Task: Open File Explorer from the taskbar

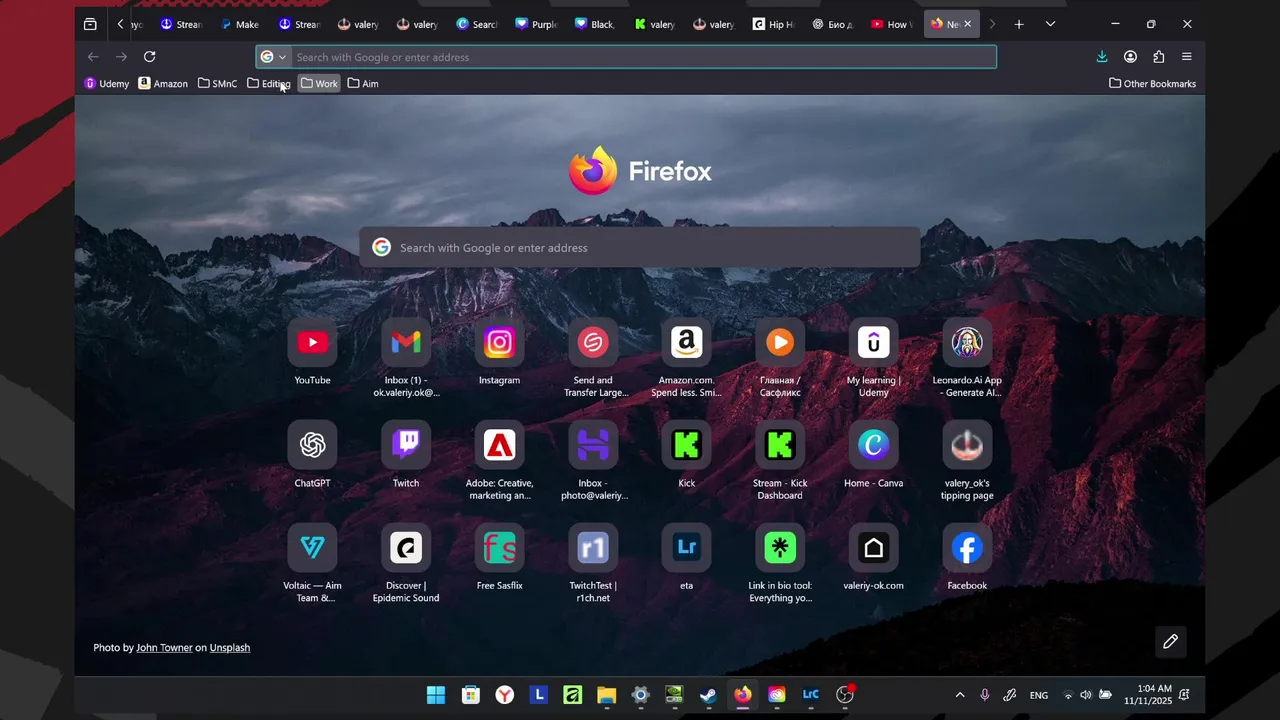Action: [x=606, y=695]
